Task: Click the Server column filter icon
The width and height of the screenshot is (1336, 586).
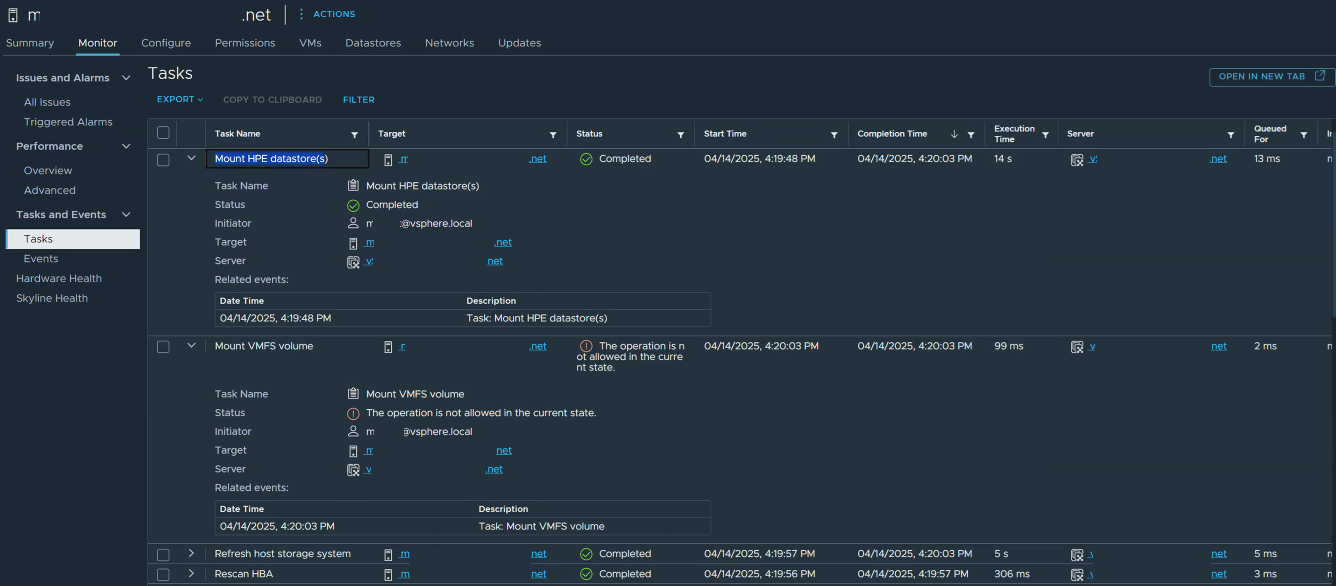Action: click(x=1231, y=135)
